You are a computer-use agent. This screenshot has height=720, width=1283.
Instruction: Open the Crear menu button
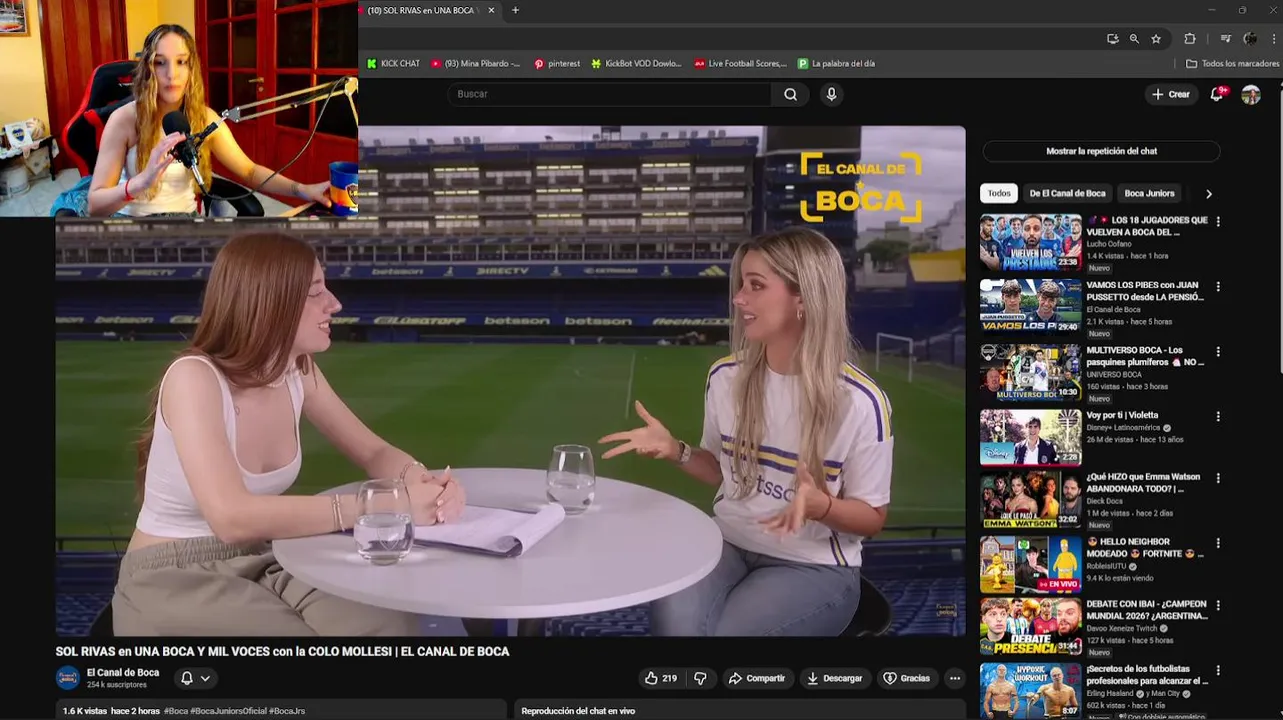[x=1171, y=94]
